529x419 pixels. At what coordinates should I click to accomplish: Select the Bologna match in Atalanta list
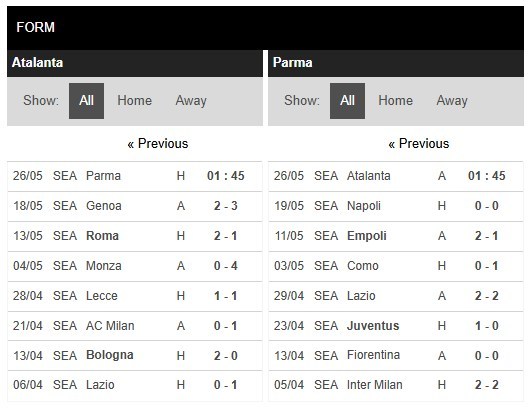pos(135,356)
